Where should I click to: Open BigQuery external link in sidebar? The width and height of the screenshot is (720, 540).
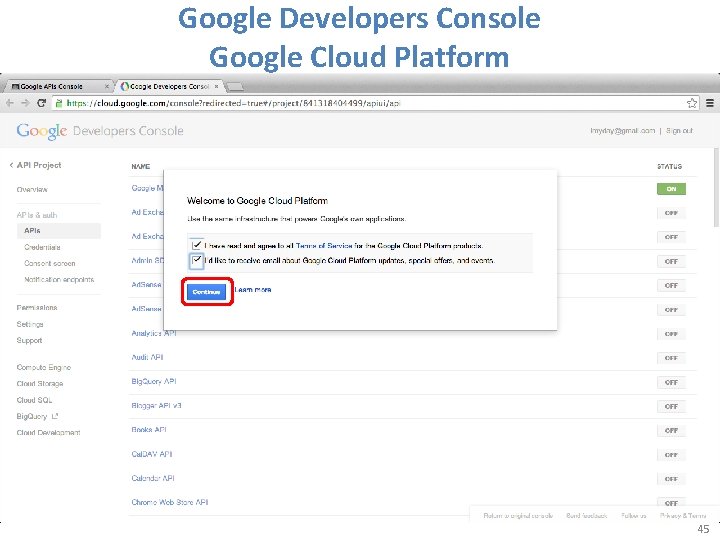point(37,416)
